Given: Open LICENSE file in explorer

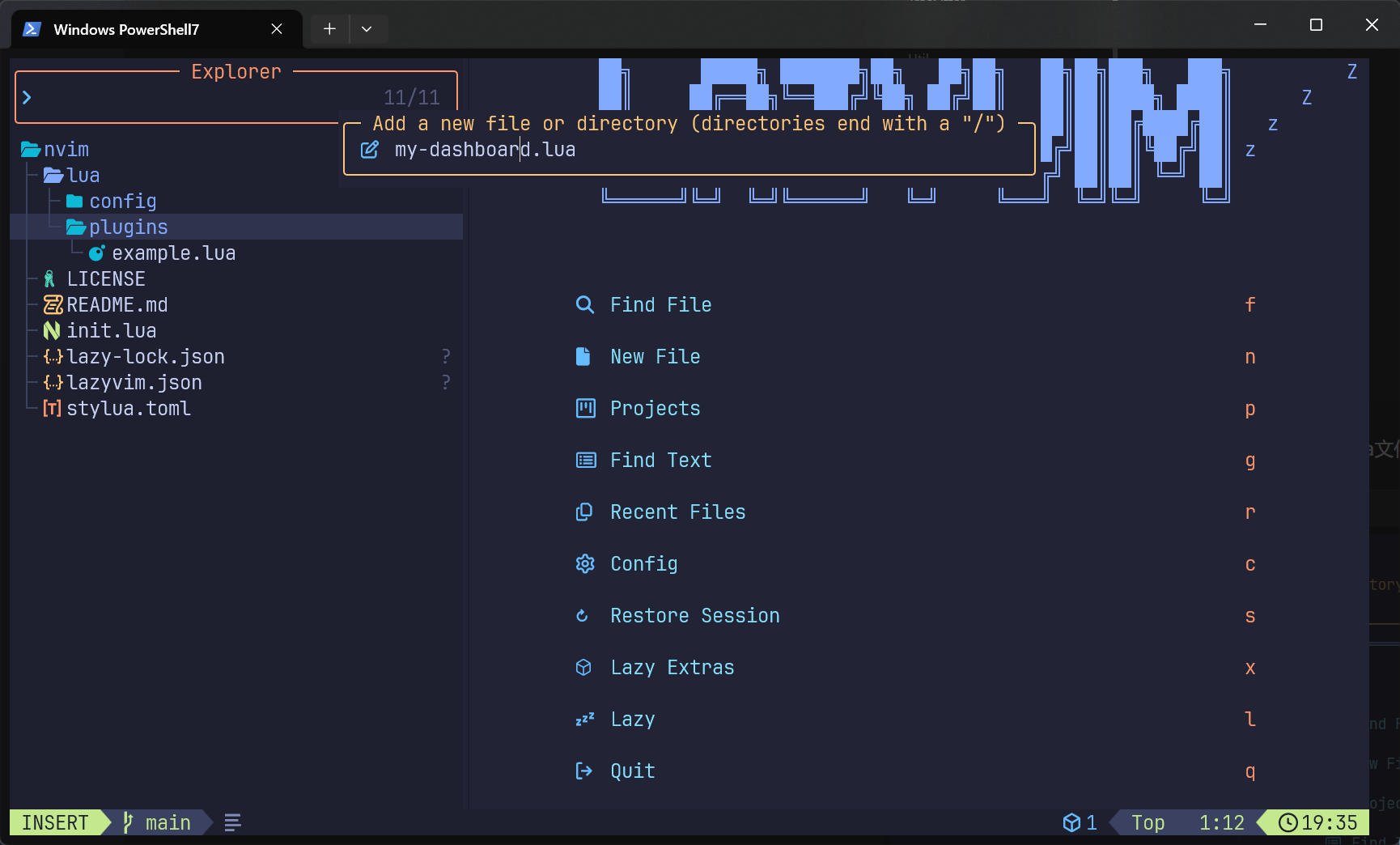Looking at the screenshot, I should point(106,279).
